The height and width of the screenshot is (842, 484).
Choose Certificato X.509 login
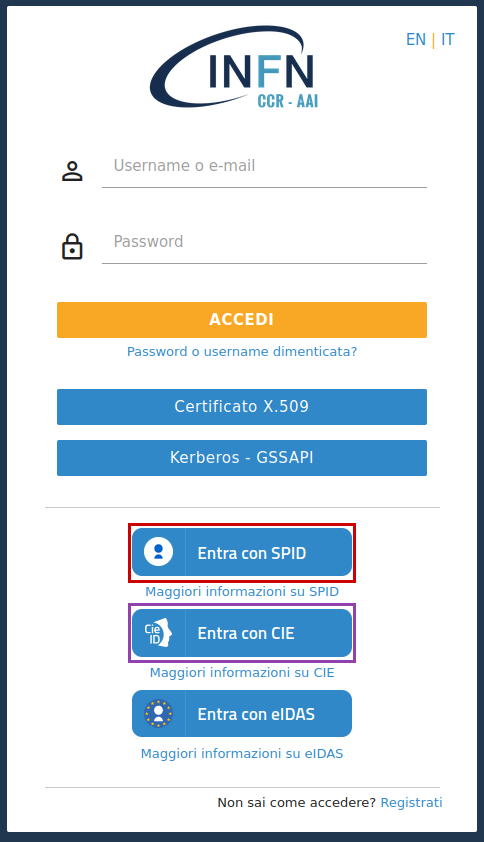pos(242,407)
